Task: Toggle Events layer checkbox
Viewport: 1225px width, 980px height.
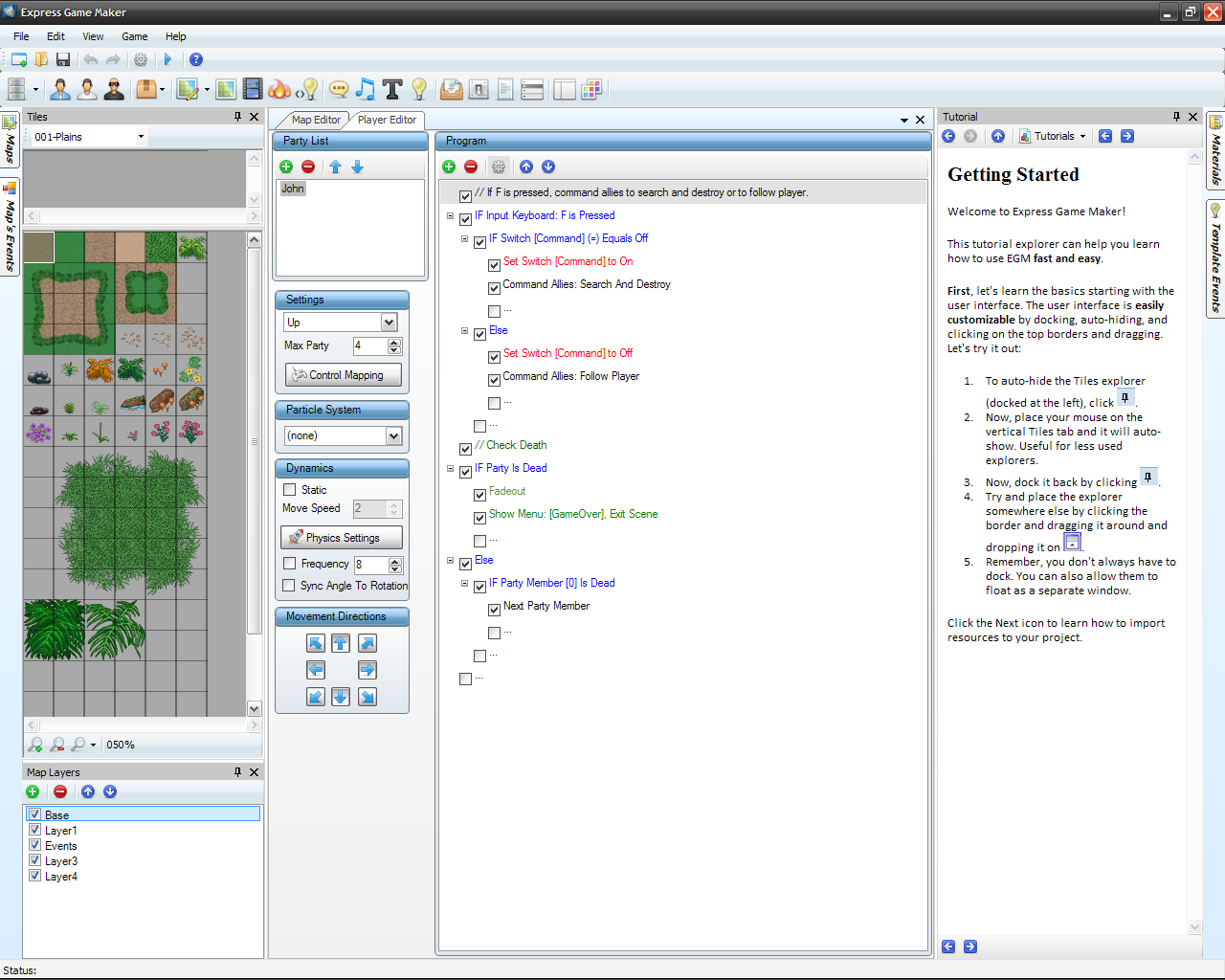Action: [34, 845]
